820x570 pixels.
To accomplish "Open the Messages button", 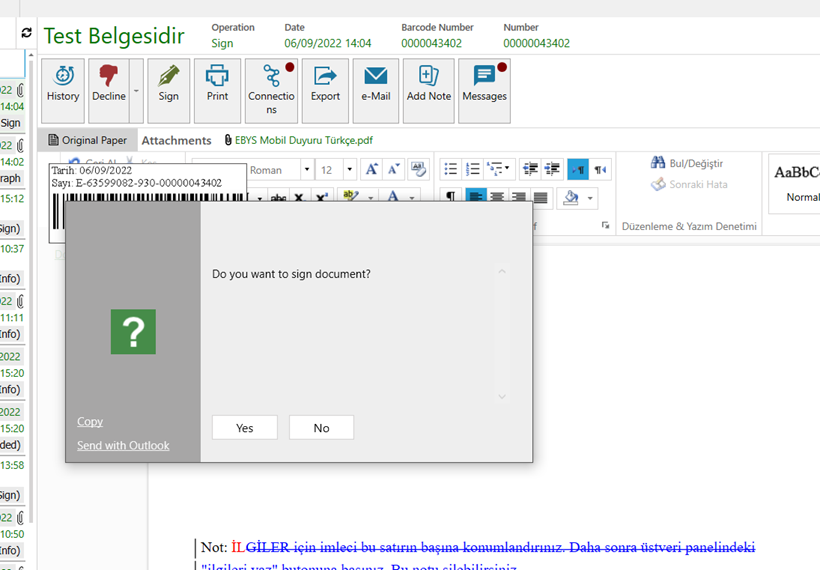I will (x=484, y=84).
